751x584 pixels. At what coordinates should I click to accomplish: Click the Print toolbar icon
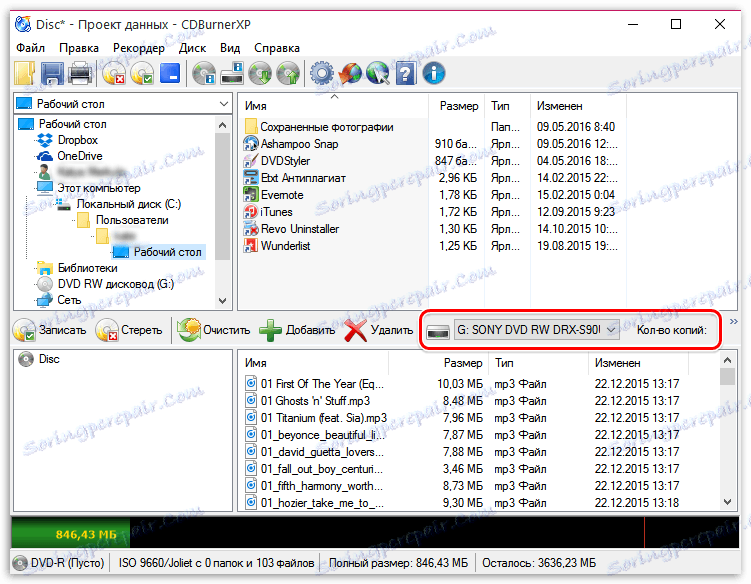click(80, 74)
